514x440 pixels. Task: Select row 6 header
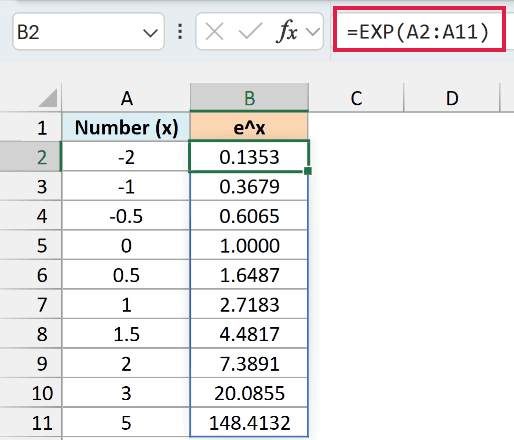[31, 275]
